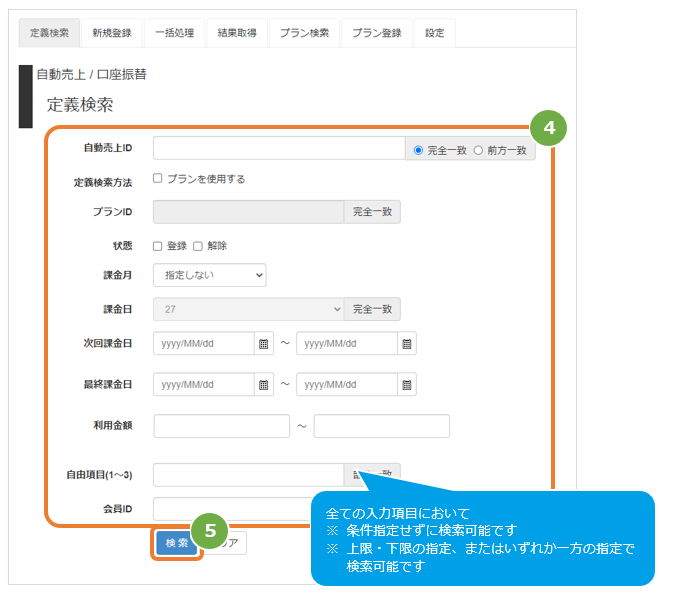Click the 定義検索 page heading
This screenshot has height=600, width=679.
coord(80,105)
